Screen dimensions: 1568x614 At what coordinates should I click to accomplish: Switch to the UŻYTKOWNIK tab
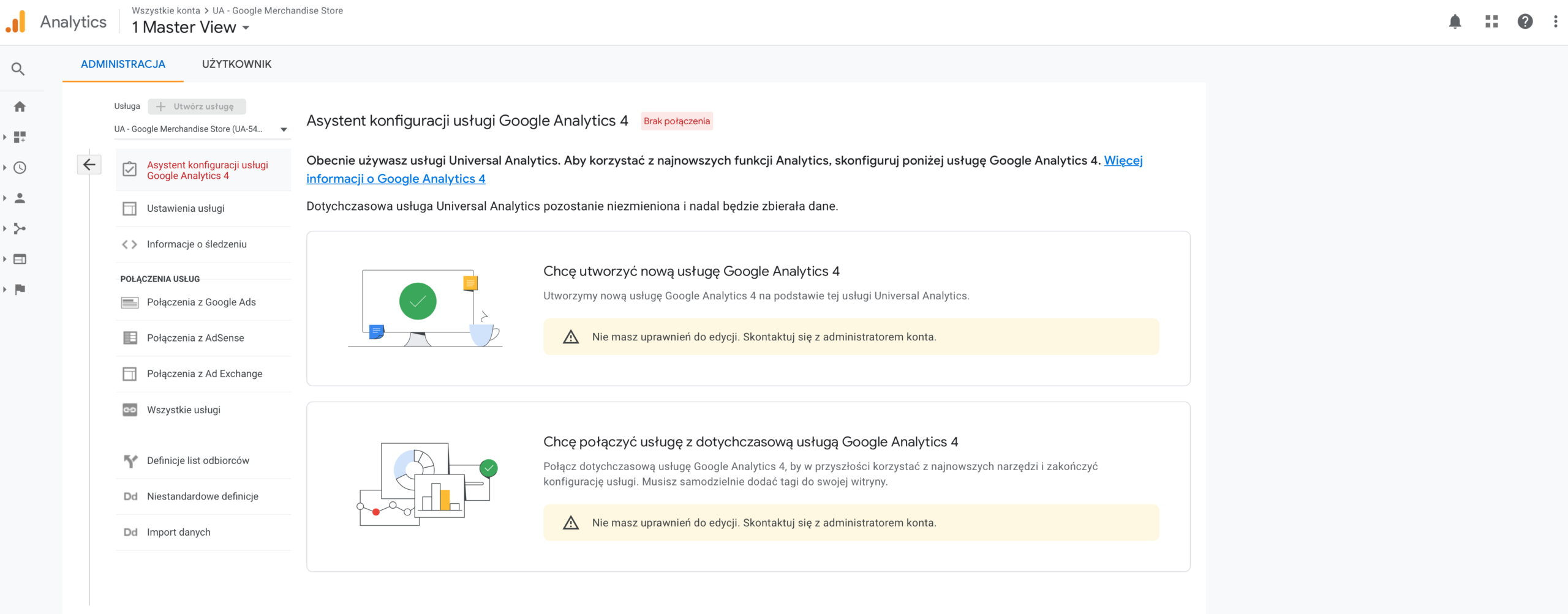pos(236,64)
